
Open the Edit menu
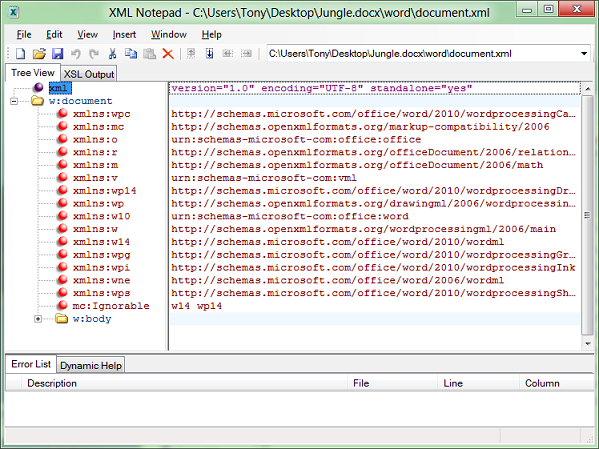coord(54,35)
